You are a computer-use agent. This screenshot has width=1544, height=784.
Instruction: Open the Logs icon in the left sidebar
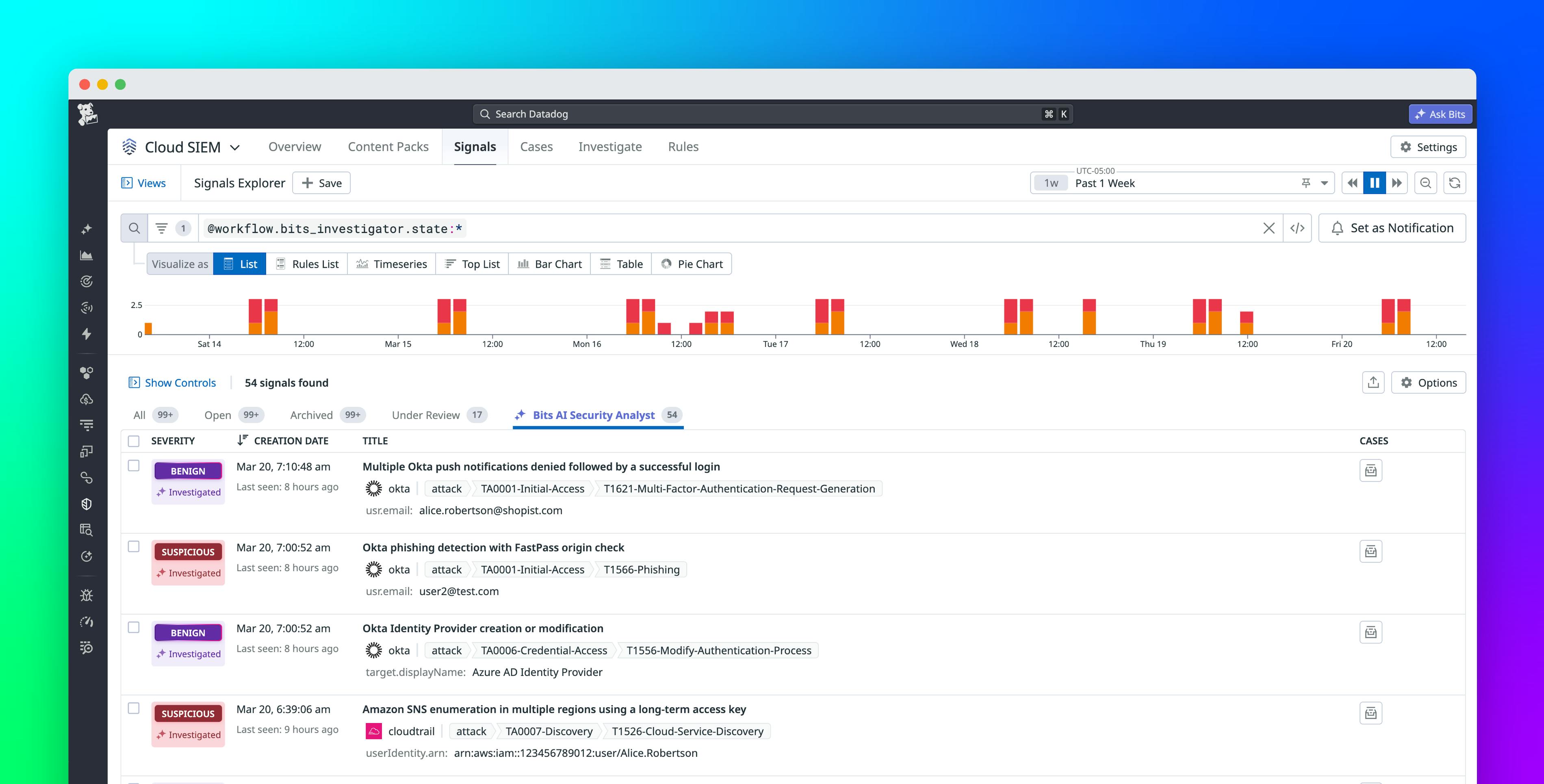pos(86,424)
